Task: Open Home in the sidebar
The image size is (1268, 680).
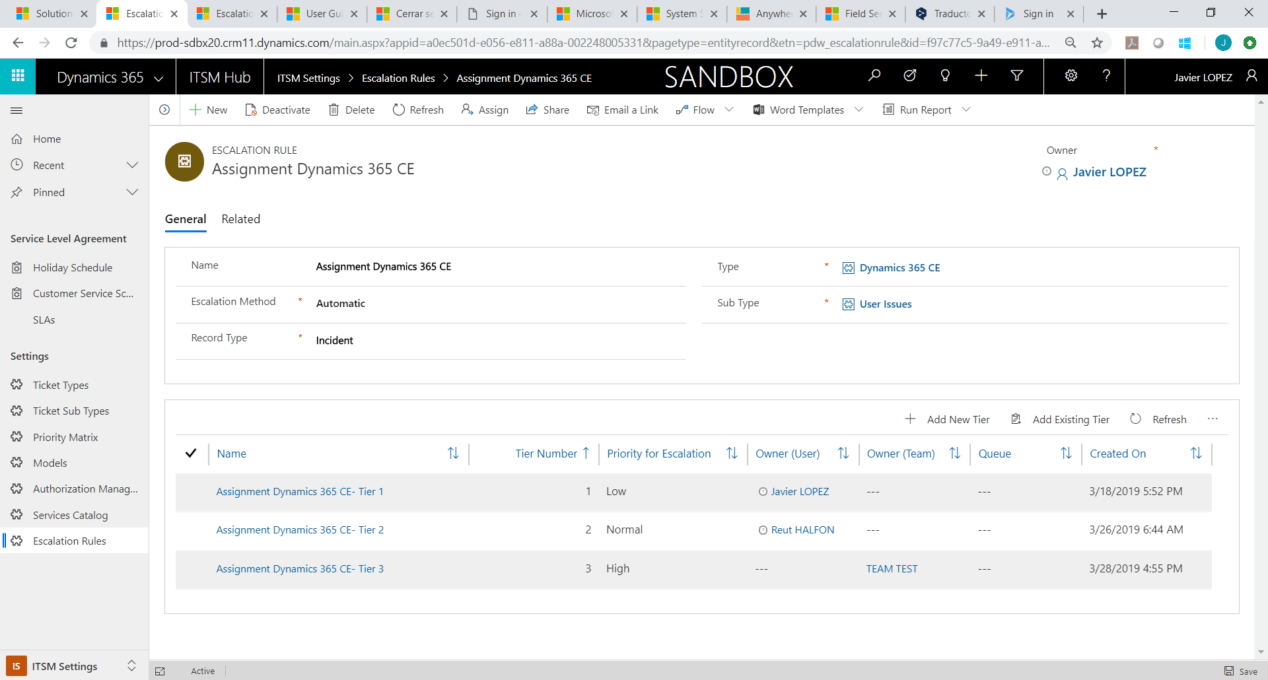Action: point(47,139)
